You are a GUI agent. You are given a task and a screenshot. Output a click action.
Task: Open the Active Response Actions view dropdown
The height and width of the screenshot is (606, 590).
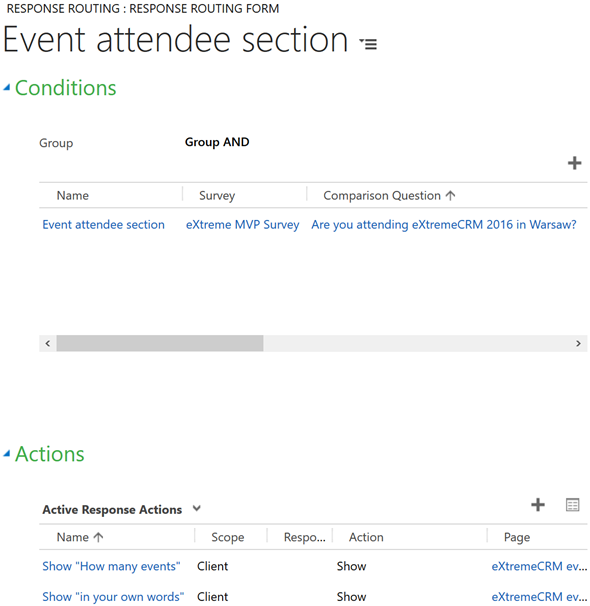197,509
